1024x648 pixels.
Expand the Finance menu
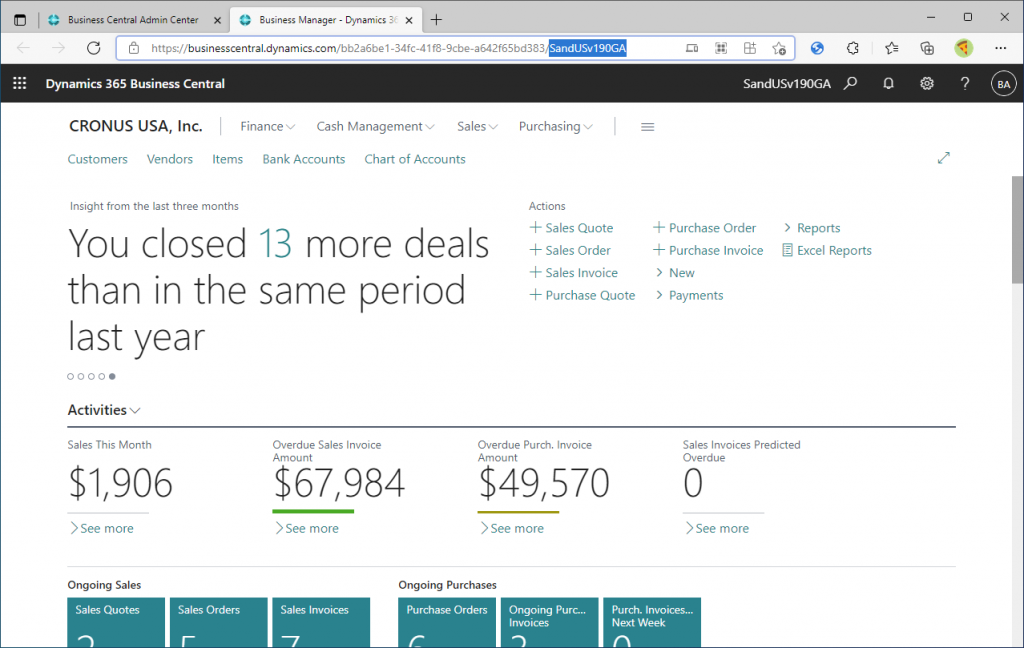(268, 127)
